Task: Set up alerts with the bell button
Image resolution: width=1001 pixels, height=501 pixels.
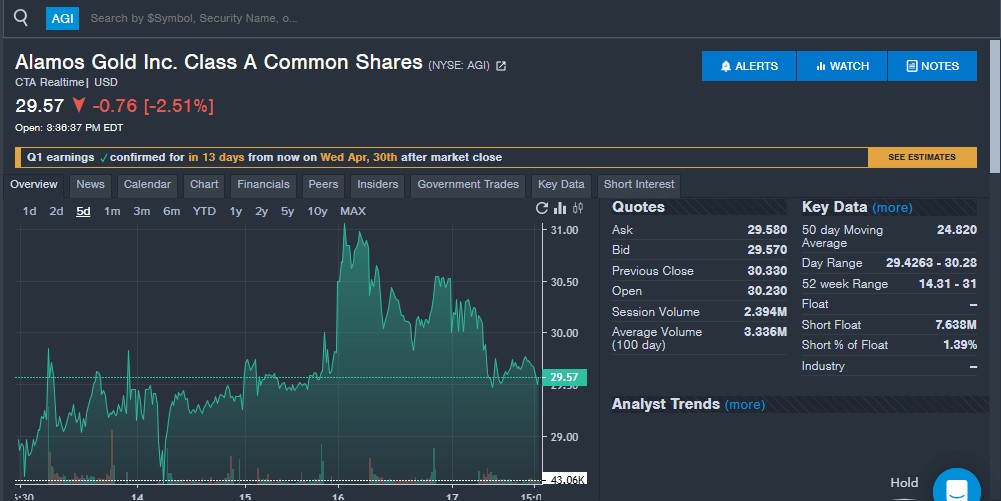Action: click(749, 66)
